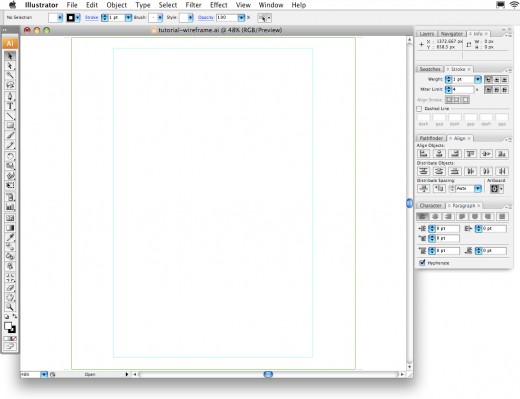The image size is (520, 399).
Task: Click the Opacity link in control bar
Action: 205,18
